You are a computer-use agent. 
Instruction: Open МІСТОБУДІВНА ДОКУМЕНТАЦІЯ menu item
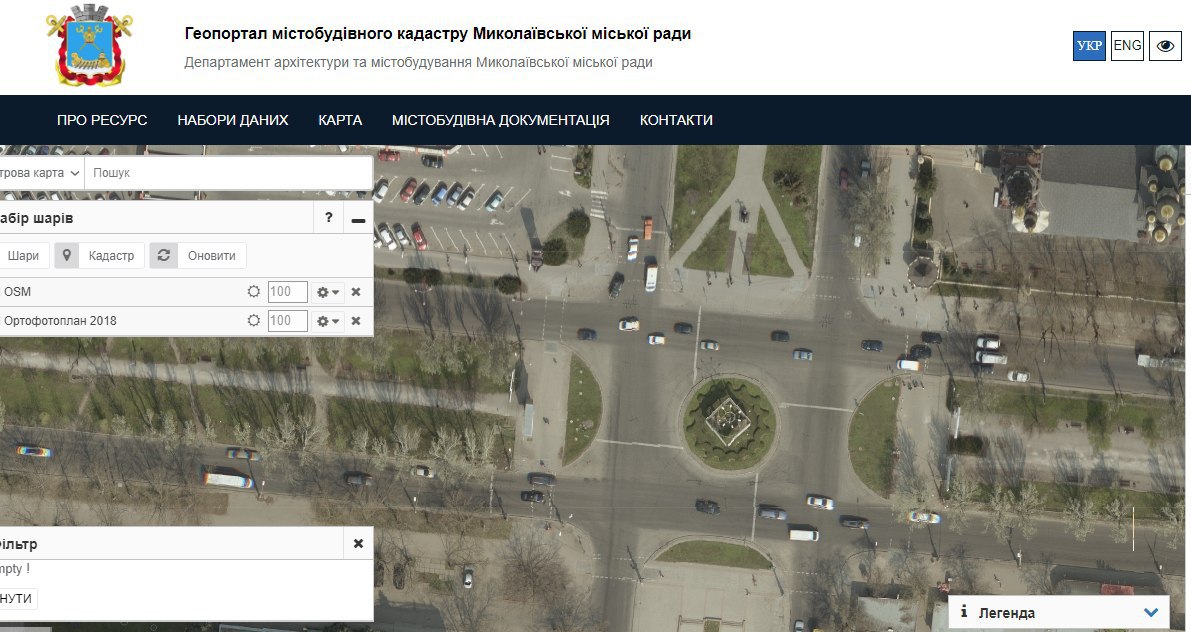(501, 120)
